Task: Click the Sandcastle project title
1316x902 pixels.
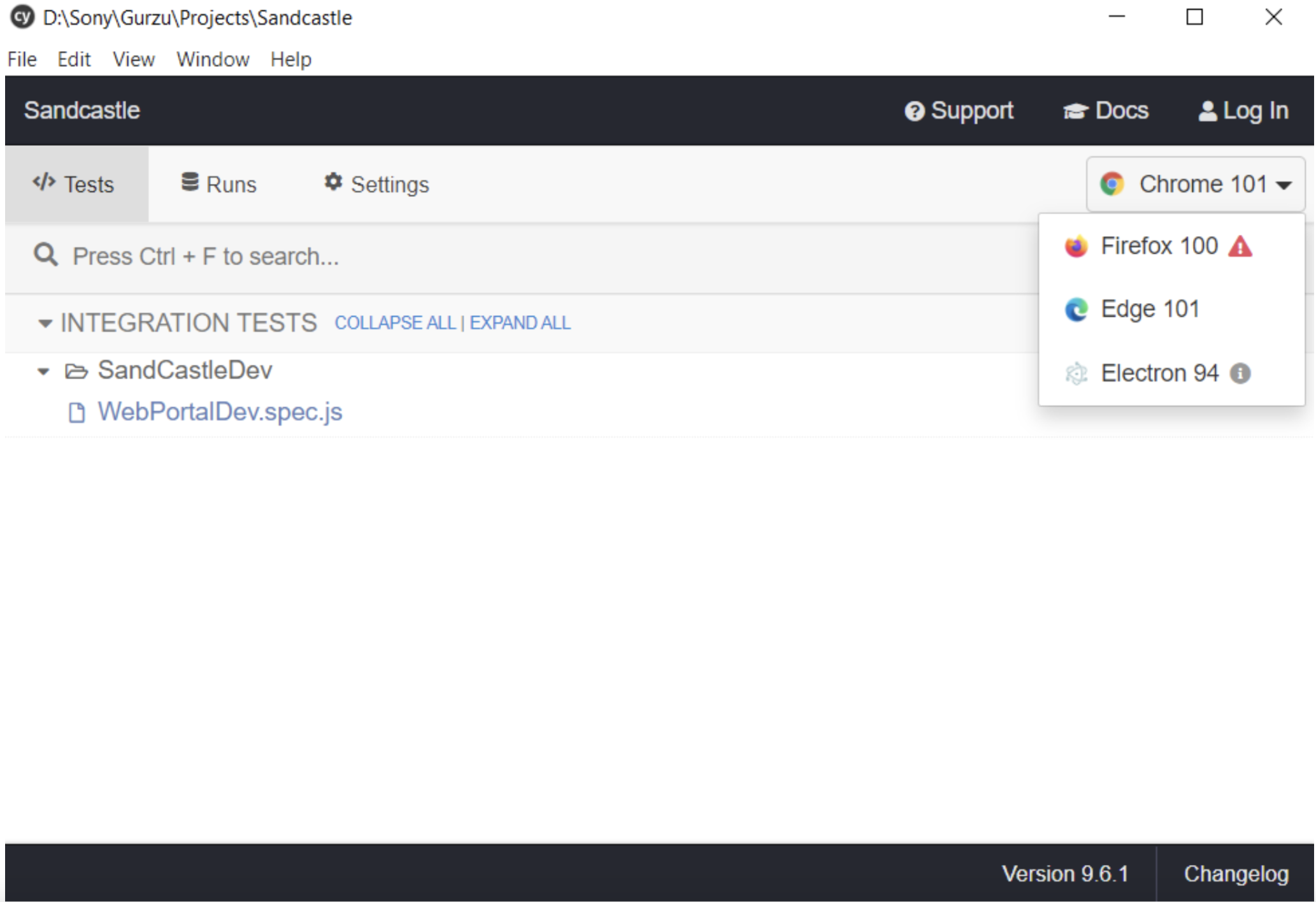Action: click(82, 111)
